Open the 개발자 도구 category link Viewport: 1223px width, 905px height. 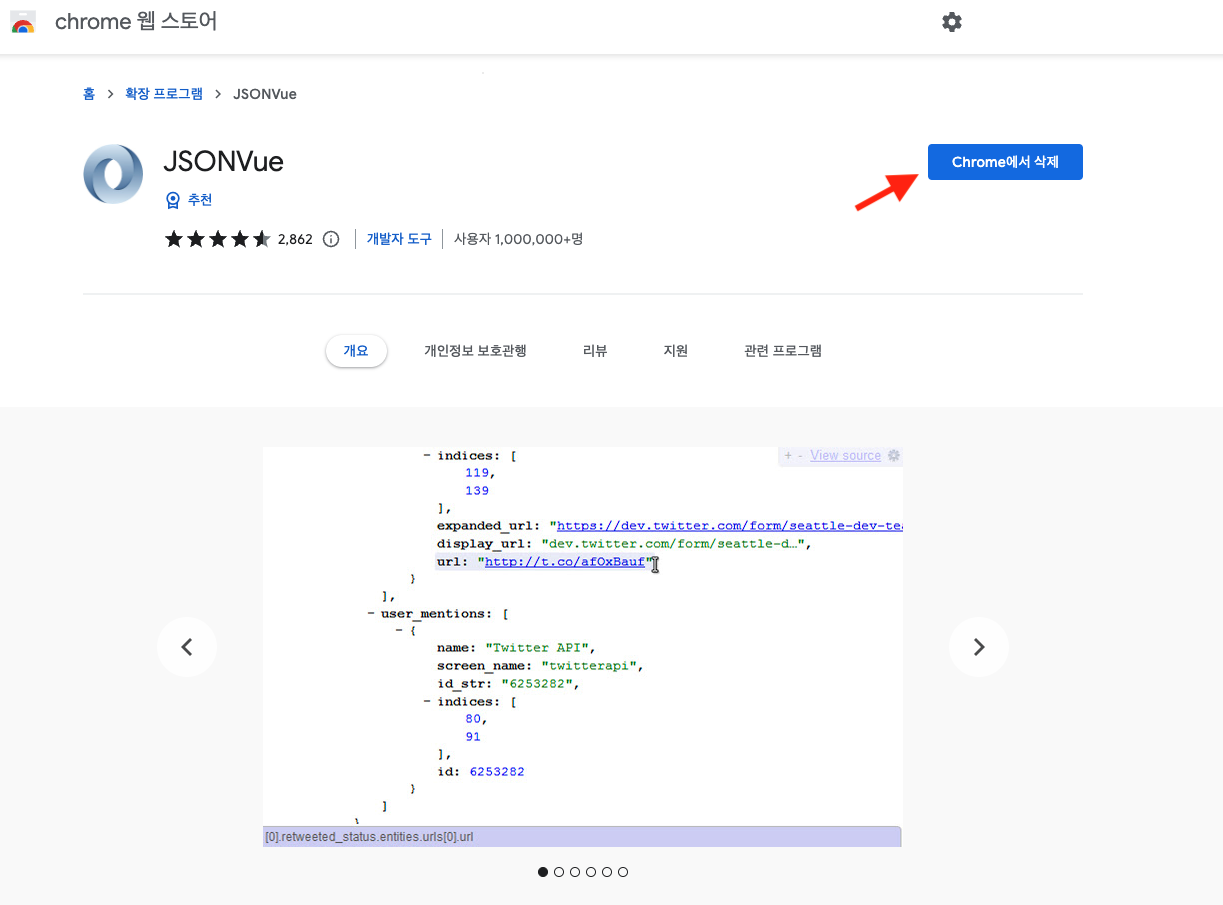coord(399,239)
